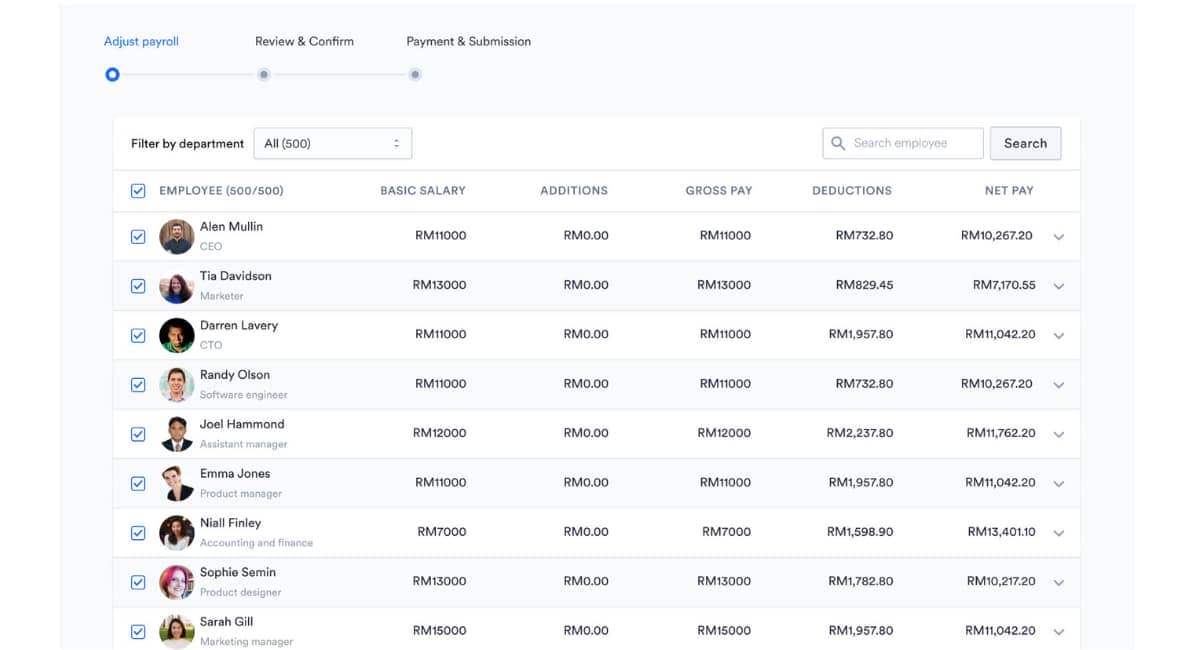Uncheck Tia Davidson's row checkbox
The width and height of the screenshot is (1200, 650).
pyautogui.click(x=137, y=285)
